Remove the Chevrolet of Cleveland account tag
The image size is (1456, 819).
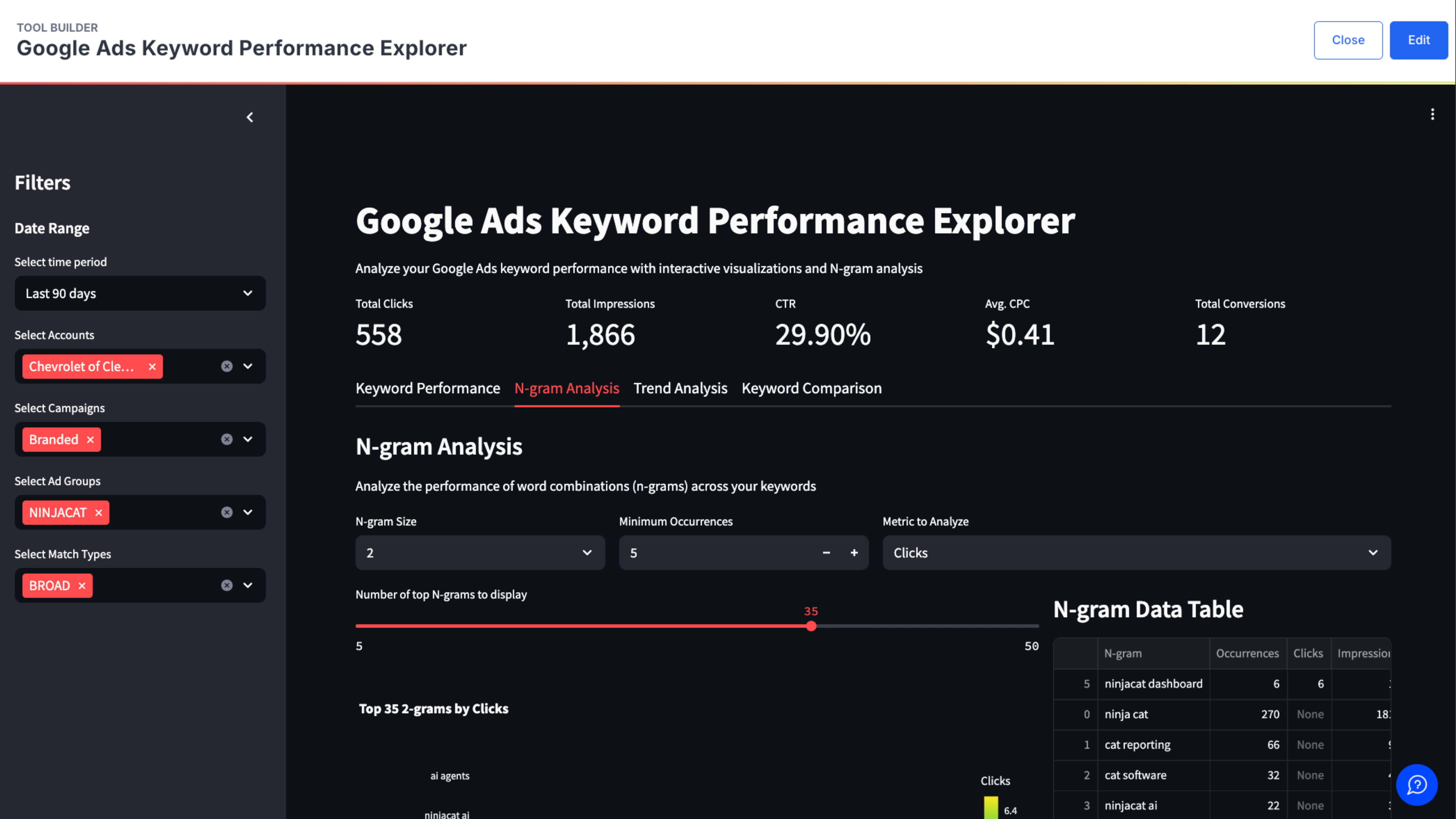coord(152,366)
